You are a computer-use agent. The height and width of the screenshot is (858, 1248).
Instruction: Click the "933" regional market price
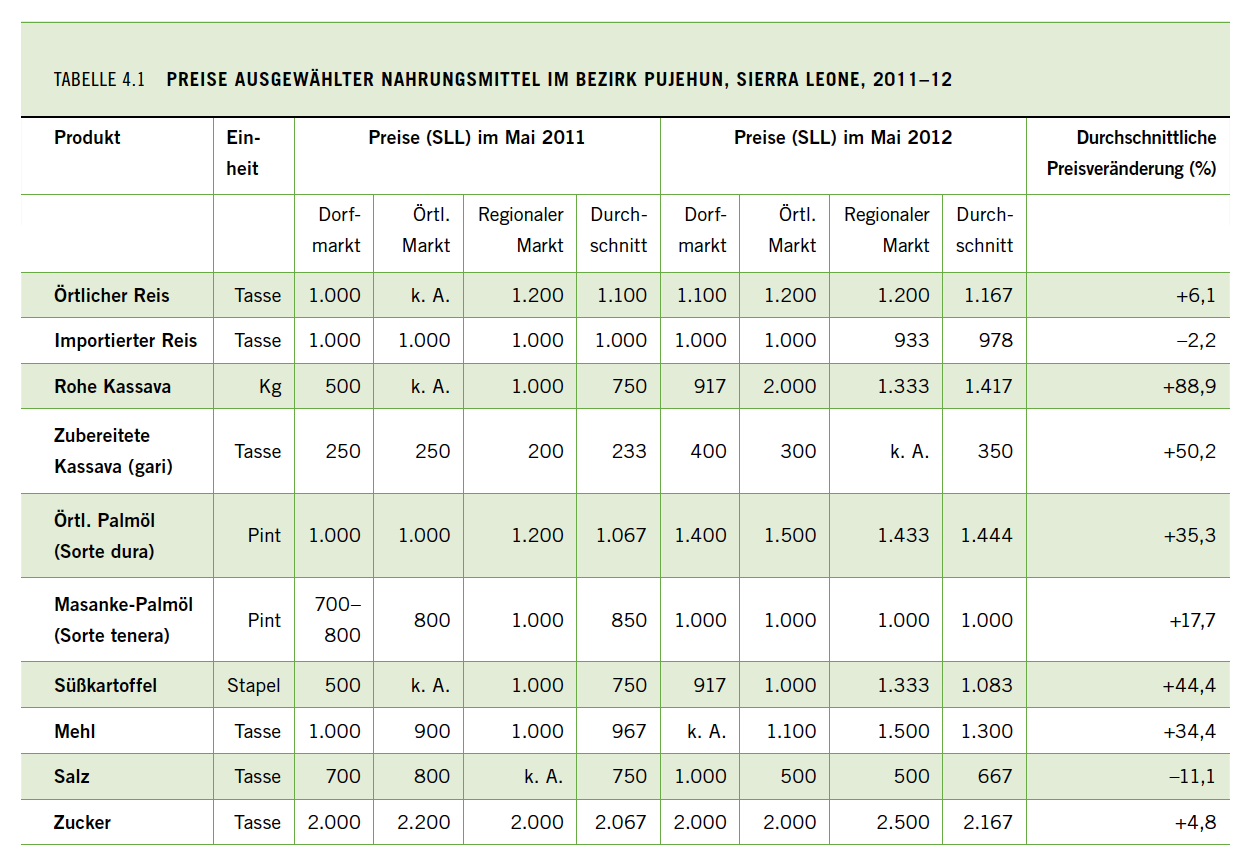[x=911, y=341]
